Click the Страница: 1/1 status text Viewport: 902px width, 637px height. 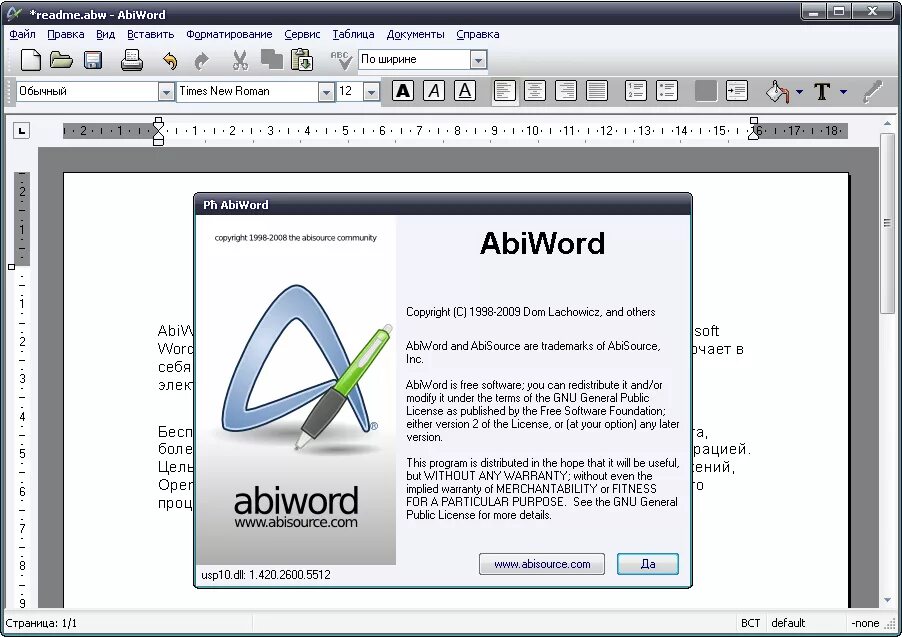[41, 623]
